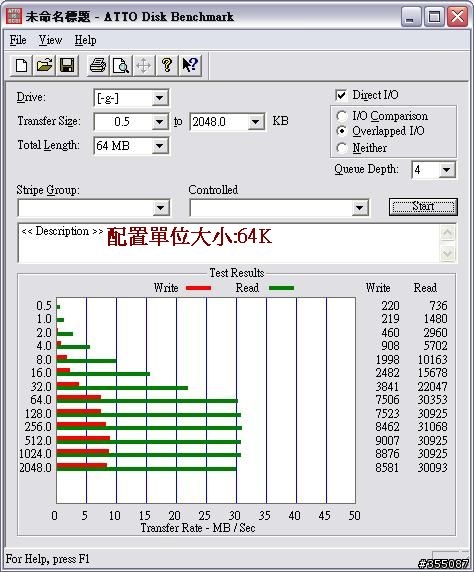Click the New file toolbar icon

[x=22, y=66]
